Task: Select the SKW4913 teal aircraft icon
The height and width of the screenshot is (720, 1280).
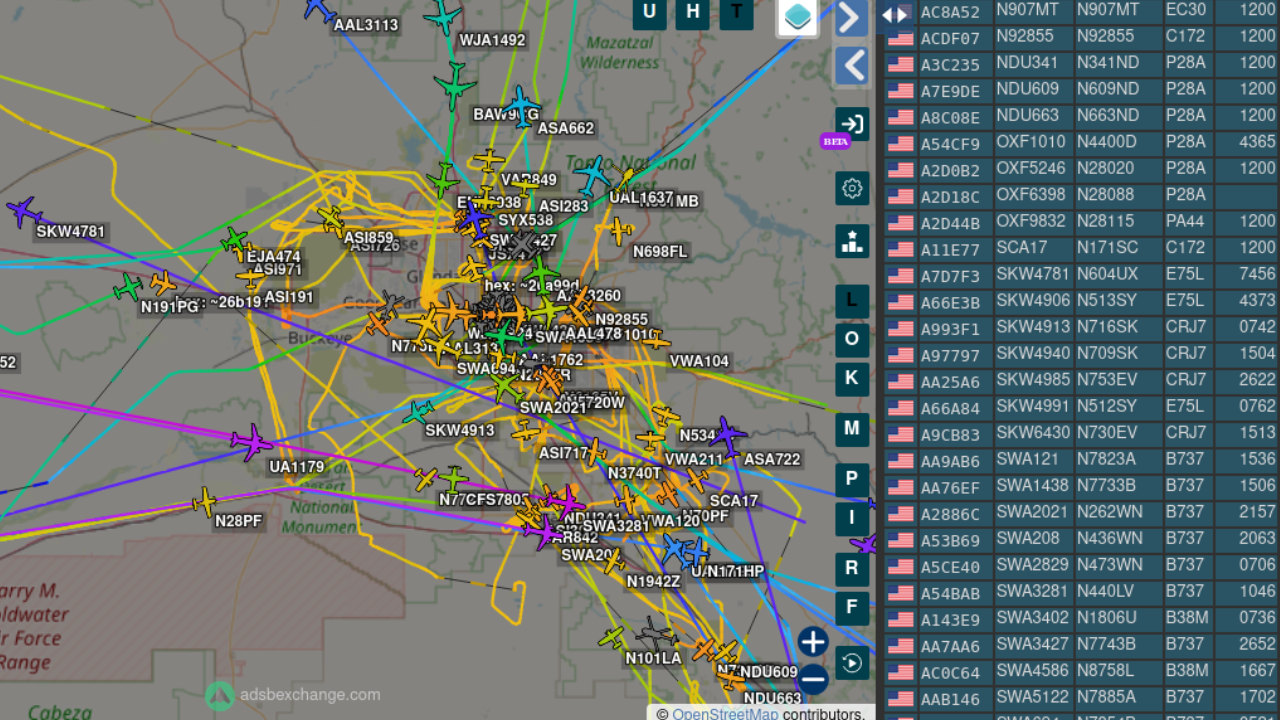Action: 418,411
